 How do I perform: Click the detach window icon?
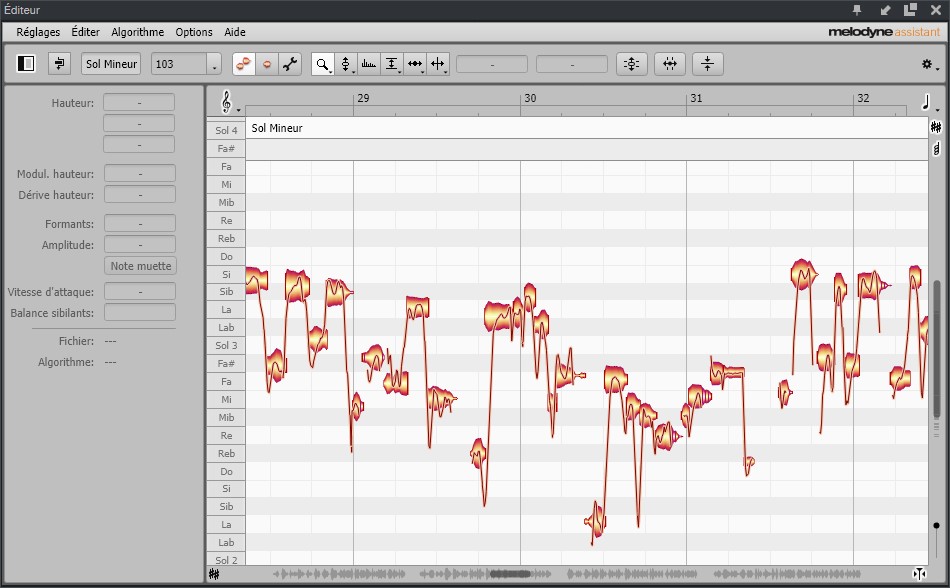910,10
